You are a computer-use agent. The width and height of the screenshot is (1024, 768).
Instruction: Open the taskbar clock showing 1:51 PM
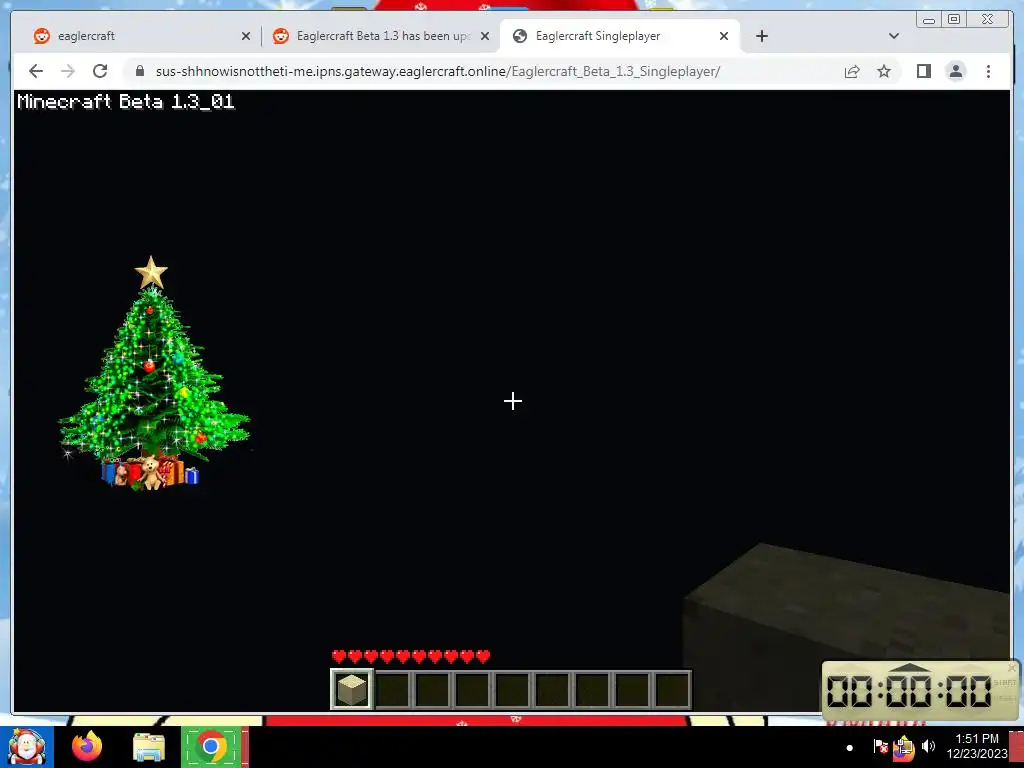pyautogui.click(x=977, y=746)
